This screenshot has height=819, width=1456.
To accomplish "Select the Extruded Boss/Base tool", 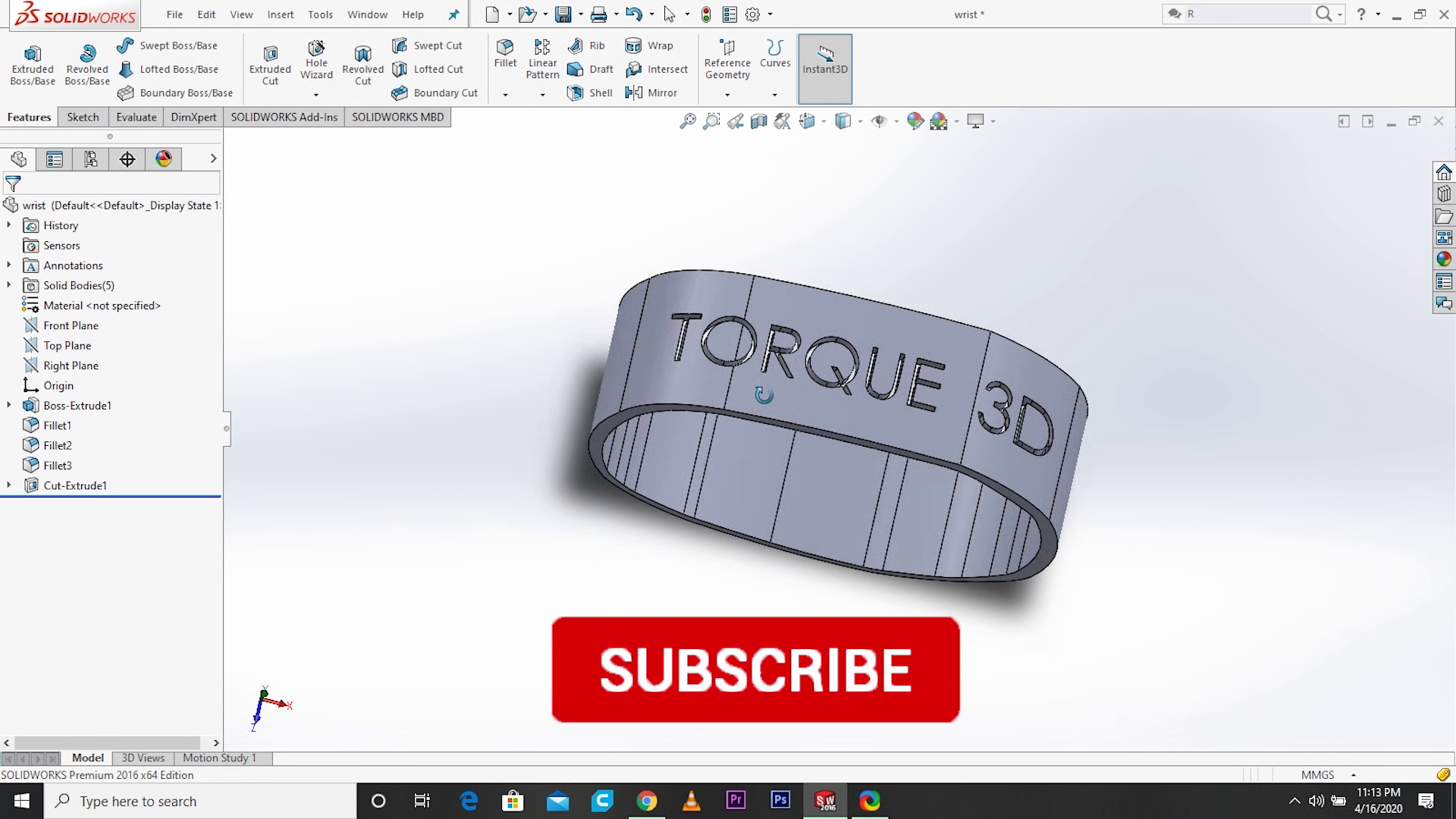I will [32, 64].
